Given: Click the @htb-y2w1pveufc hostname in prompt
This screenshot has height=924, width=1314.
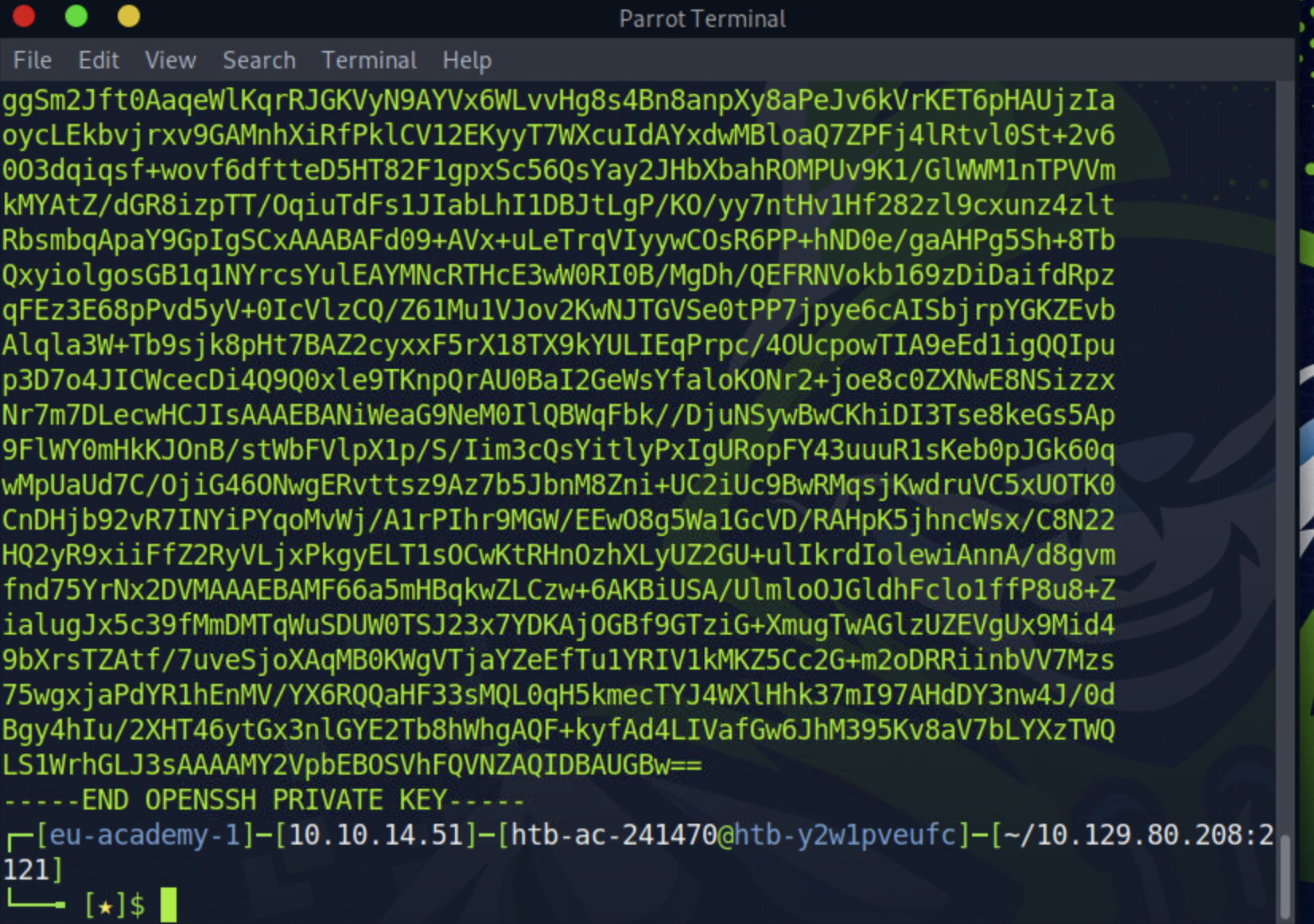Looking at the screenshot, I should coord(837,835).
